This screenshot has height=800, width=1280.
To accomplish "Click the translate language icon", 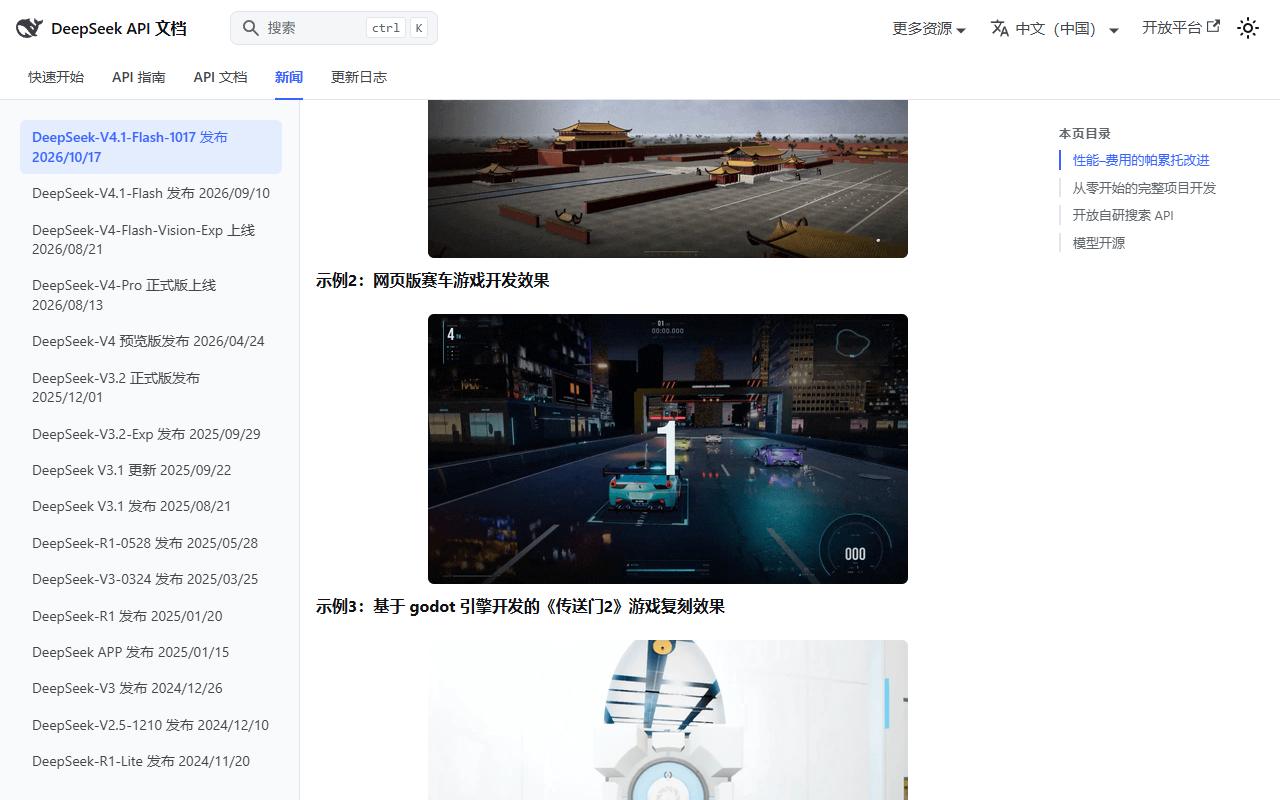I will pyautogui.click(x=999, y=28).
